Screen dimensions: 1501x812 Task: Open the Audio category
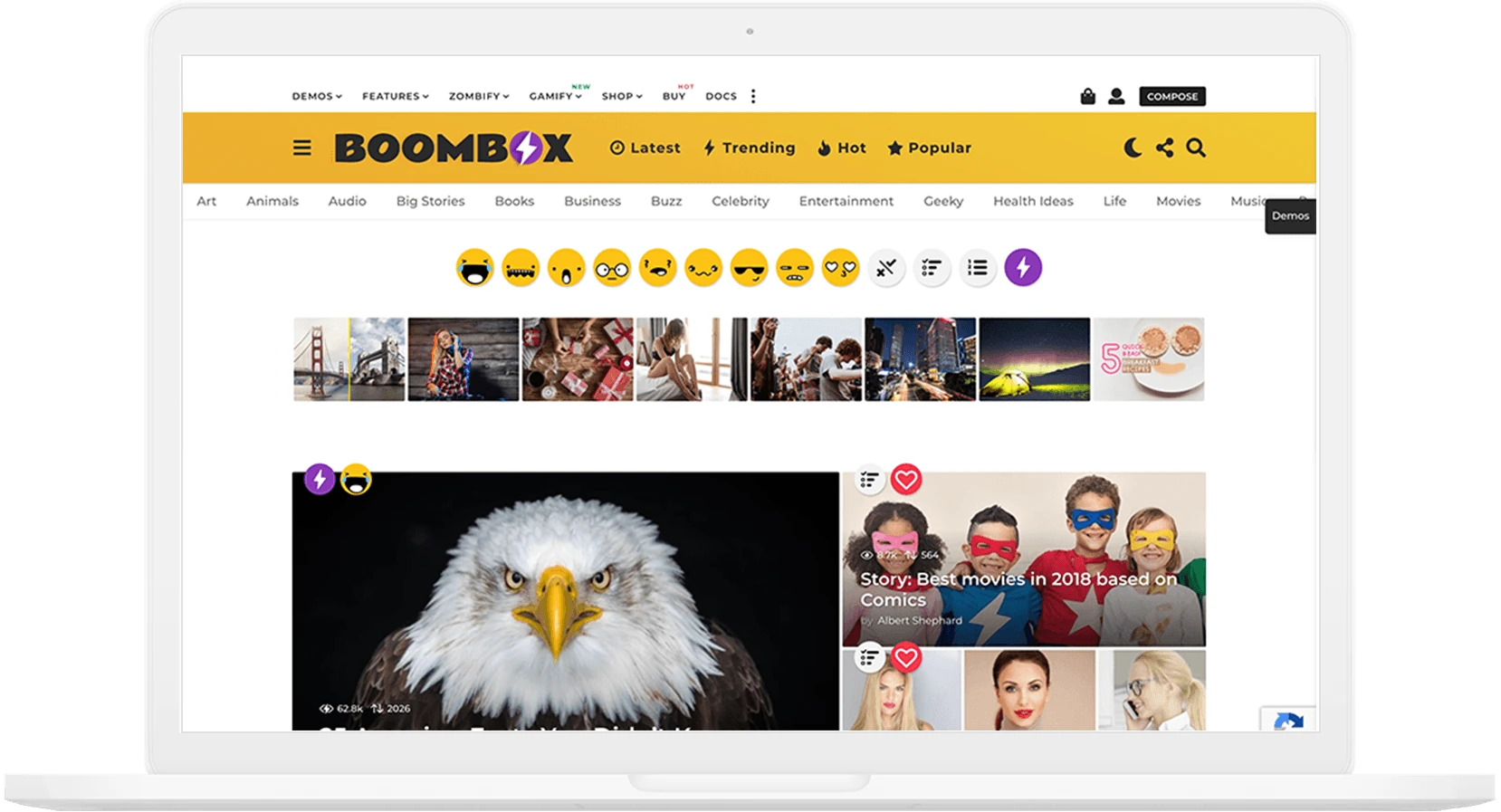[x=348, y=201]
